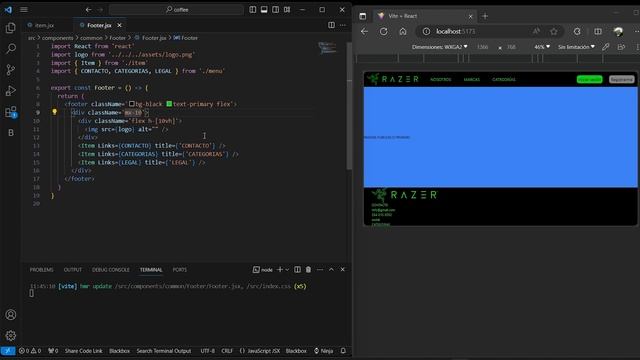Open the Search view in activity bar
640x360 pixels.
11,49
